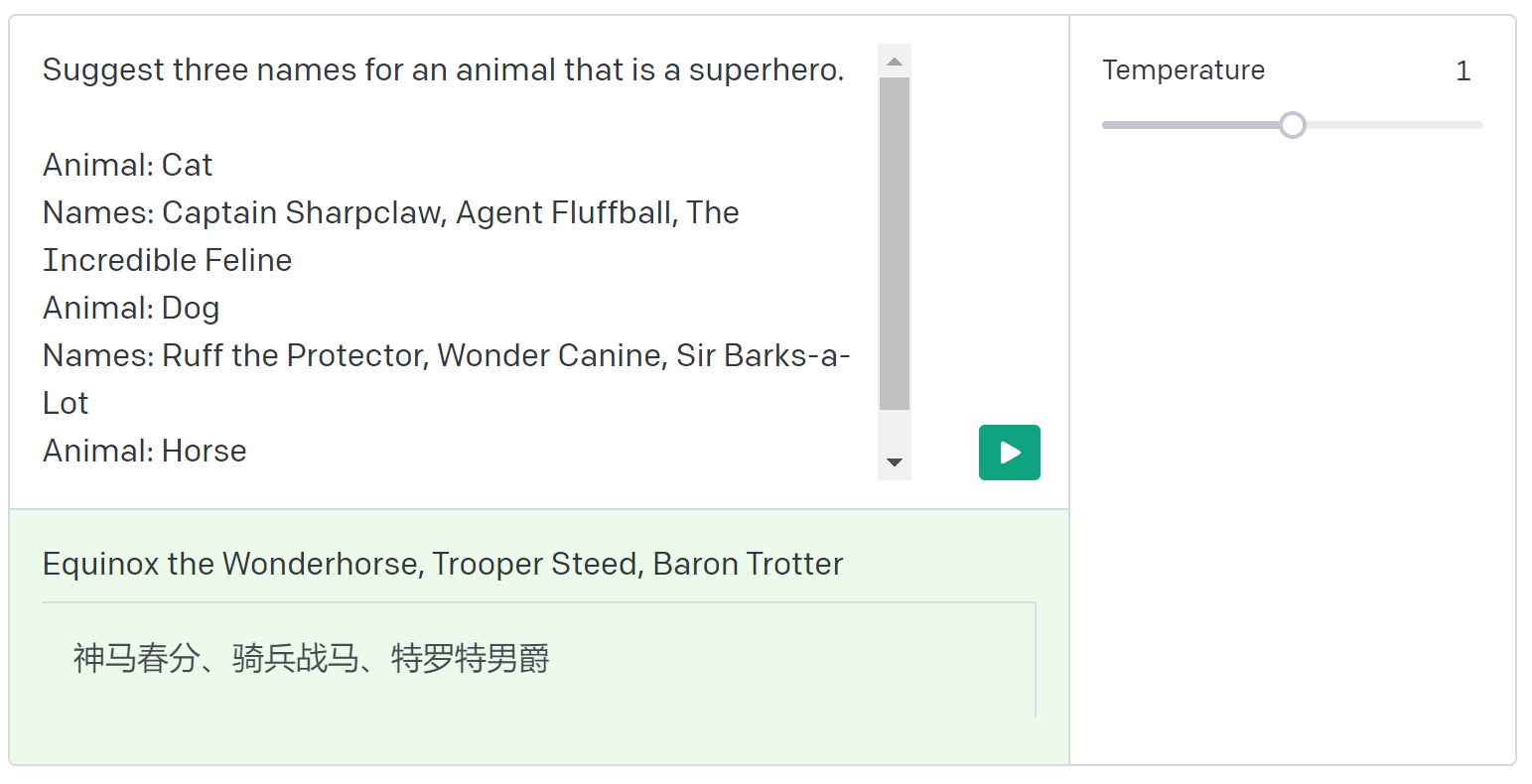Image resolution: width=1532 pixels, height=784 pixels.
Task: Click the filled left part of Temperature slider
Action: (x=1189, y=125)
